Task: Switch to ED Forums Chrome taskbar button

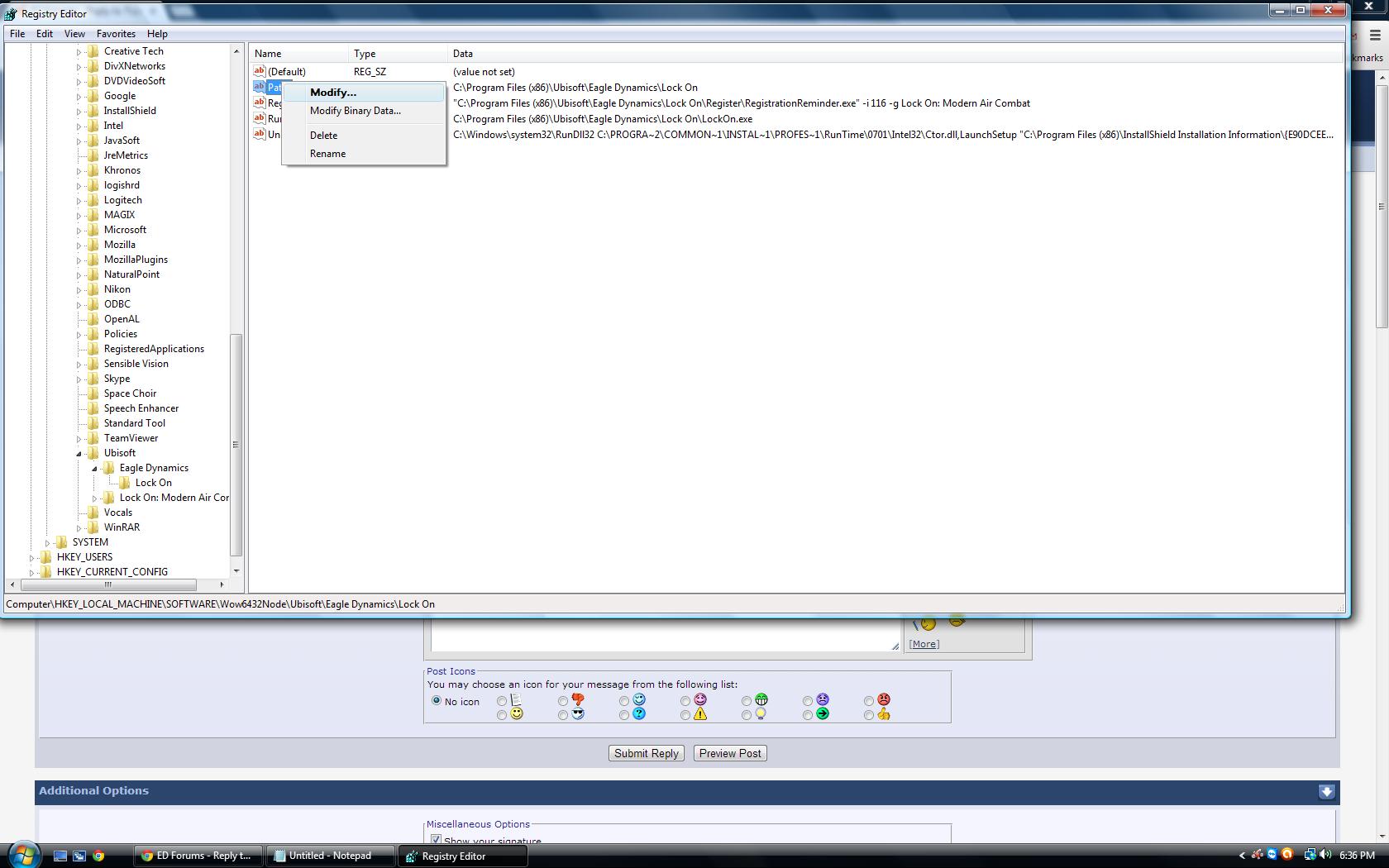Action: tap(198, 856)
